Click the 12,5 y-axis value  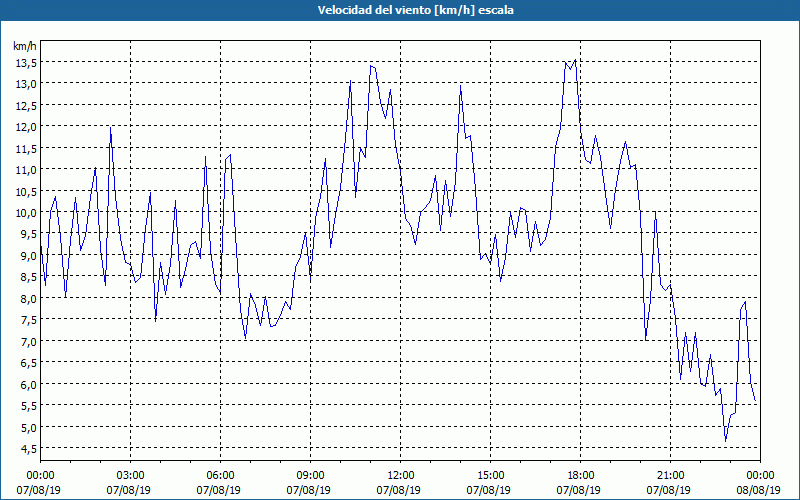coord(26,106)
